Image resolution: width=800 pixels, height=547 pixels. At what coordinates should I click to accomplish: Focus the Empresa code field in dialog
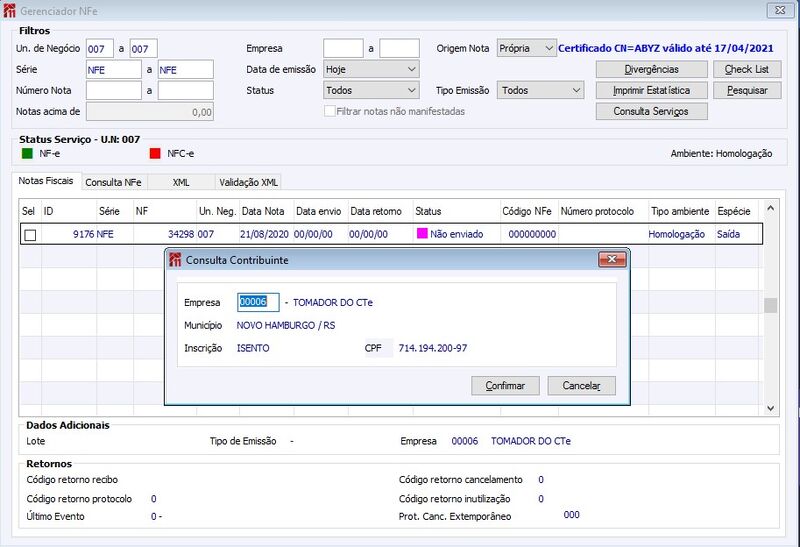point(258,302)
